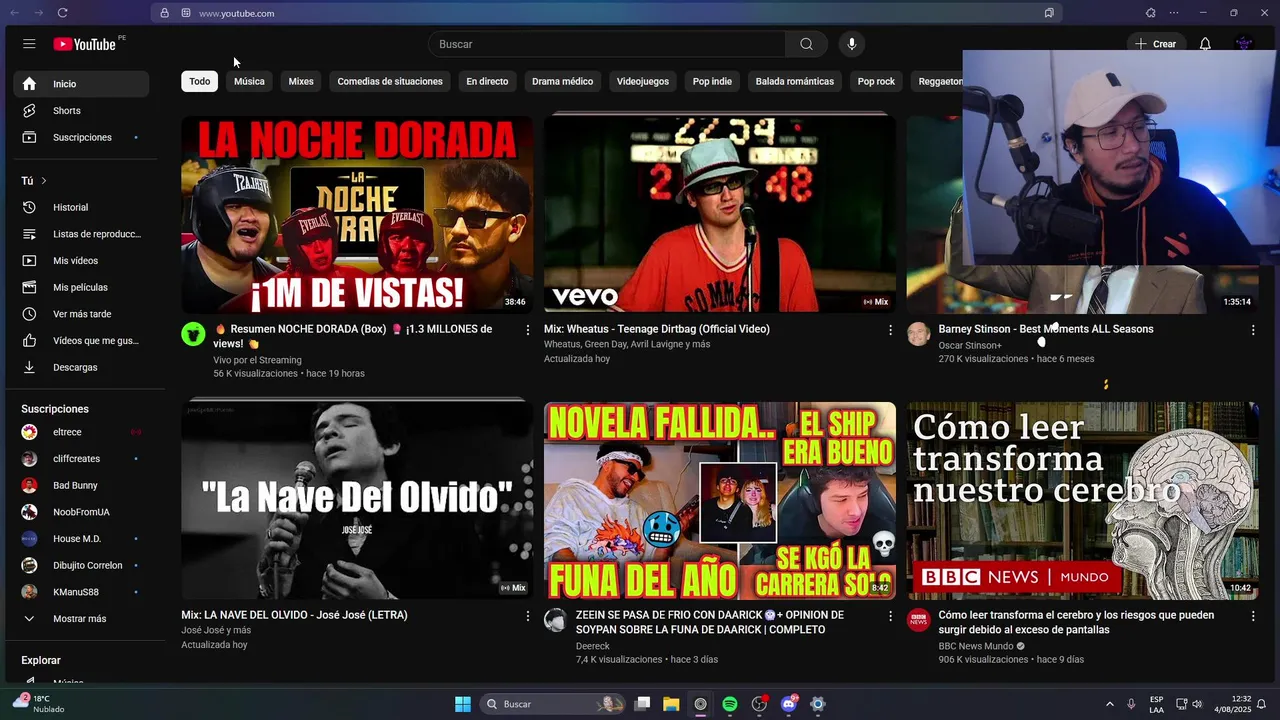Open BBC News Mundo channel avatar
Screen dimensions: 1280x720
[918, 620]
